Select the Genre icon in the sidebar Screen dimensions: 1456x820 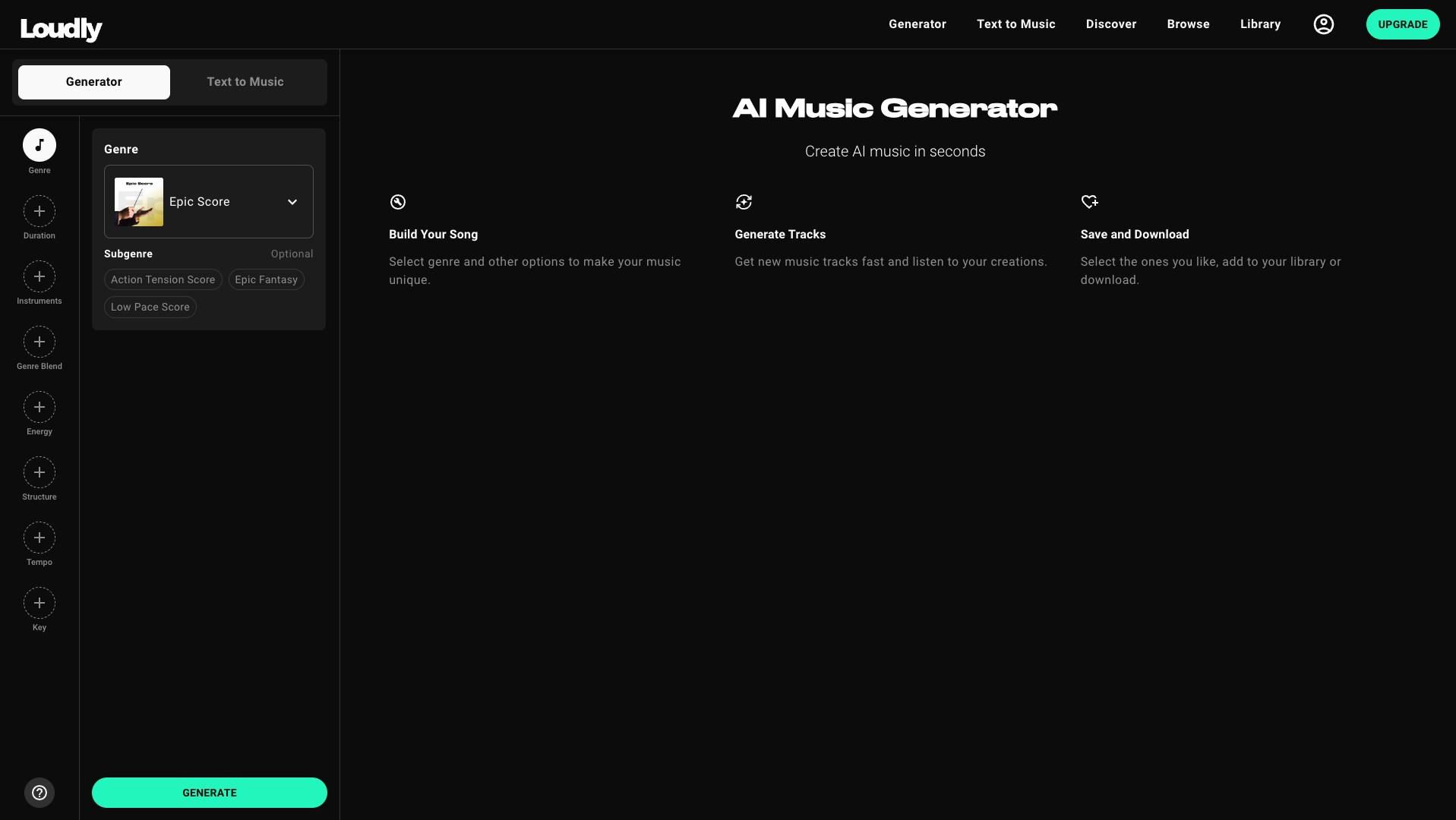pos(39,144)
